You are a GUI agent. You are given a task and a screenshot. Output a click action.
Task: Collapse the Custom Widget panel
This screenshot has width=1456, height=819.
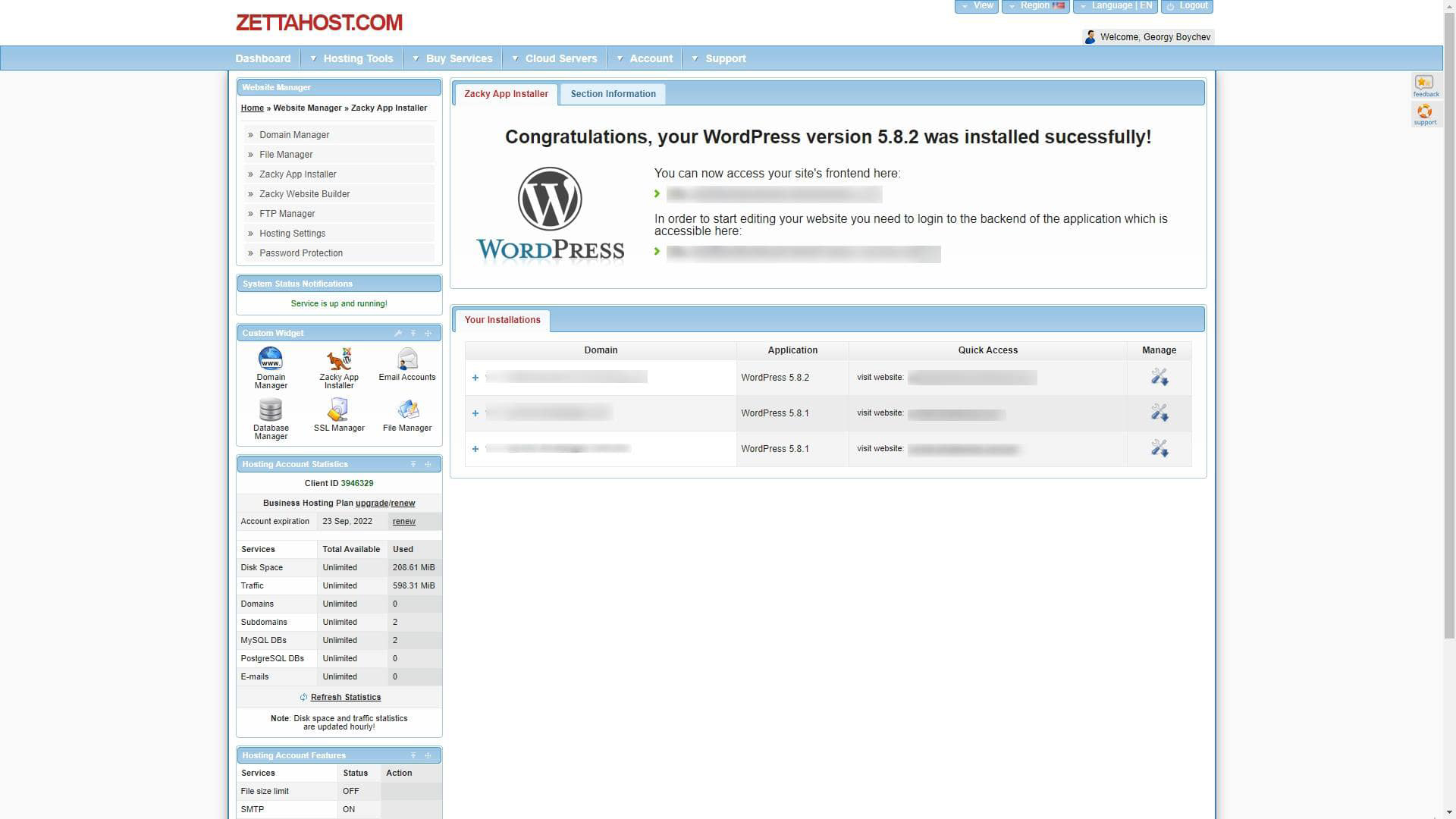(x=413, y=334)
